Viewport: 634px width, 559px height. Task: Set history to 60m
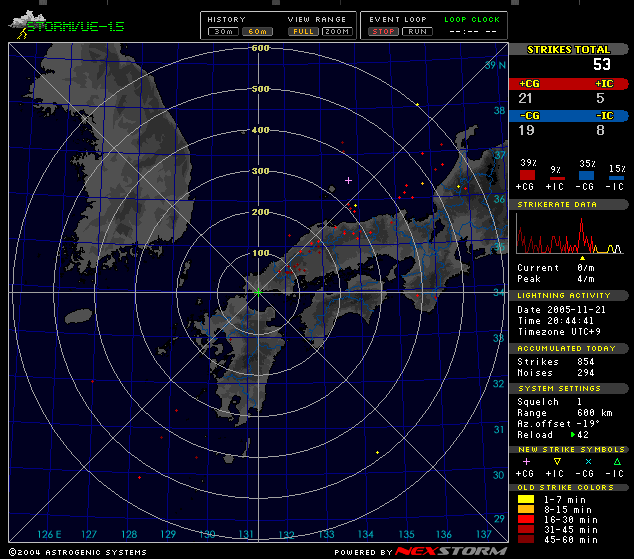point(255,32)
